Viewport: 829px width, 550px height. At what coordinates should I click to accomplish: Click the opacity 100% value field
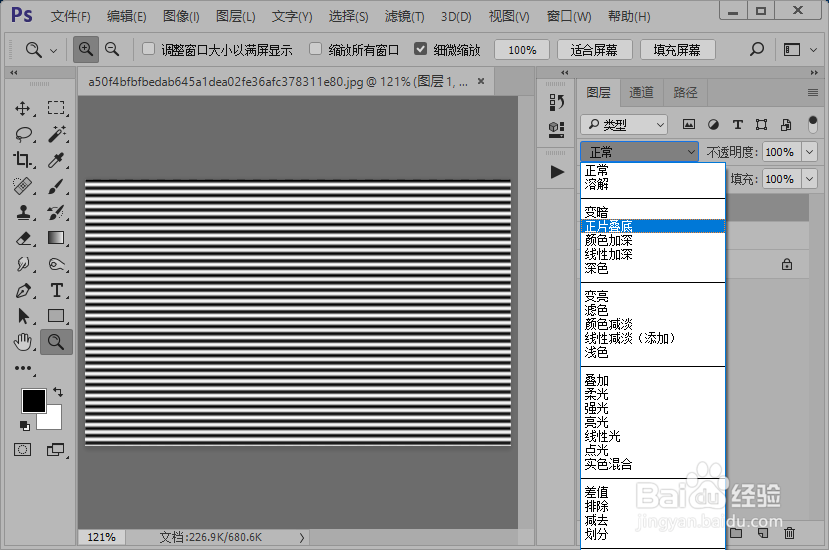click(780, 152)
